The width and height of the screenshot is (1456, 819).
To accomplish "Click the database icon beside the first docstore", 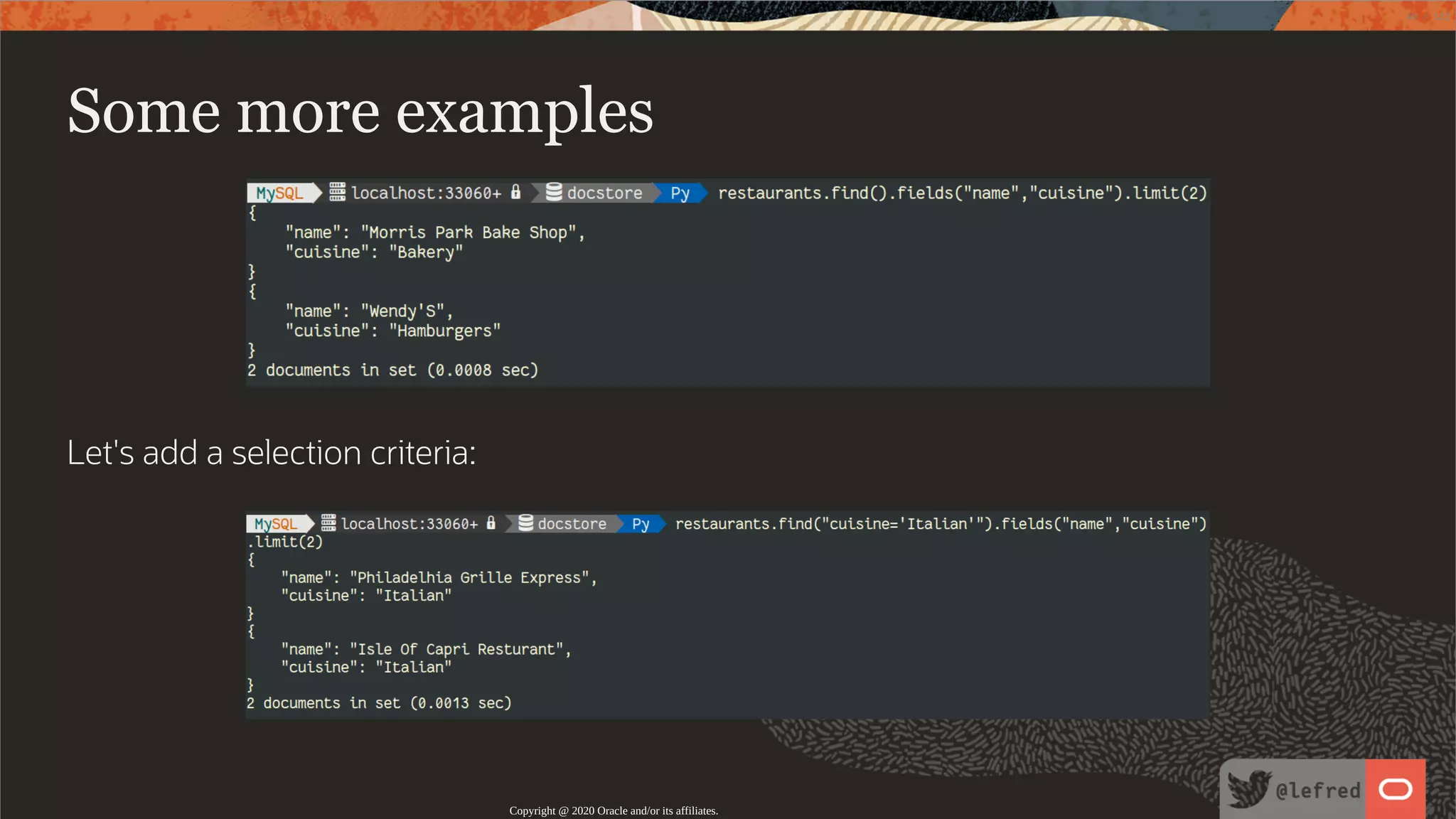I will (x=554, y=192).
